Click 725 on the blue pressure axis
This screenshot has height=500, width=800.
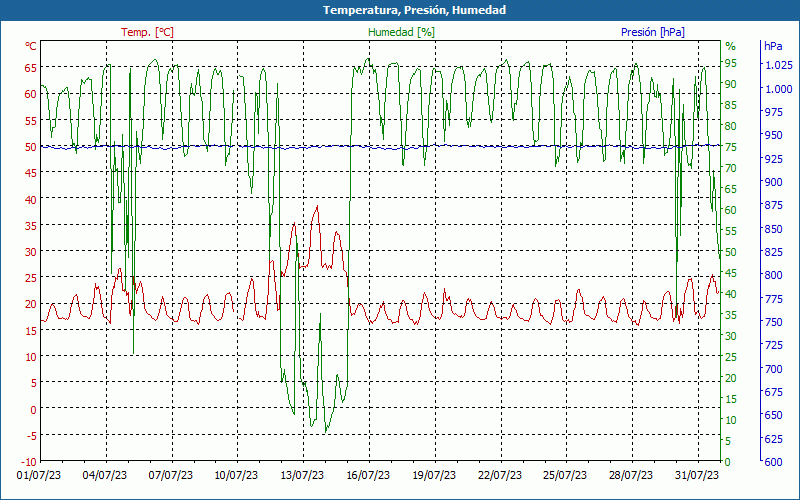(774, 345)
